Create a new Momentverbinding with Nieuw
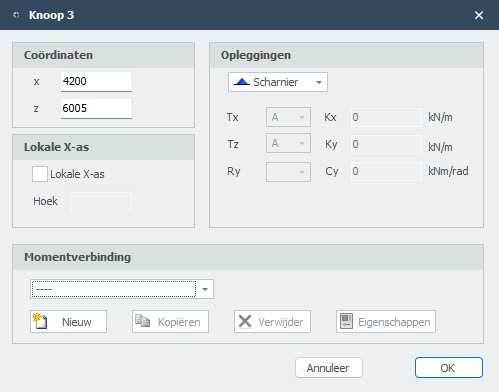The image size is (499, 392). point(68,322)
